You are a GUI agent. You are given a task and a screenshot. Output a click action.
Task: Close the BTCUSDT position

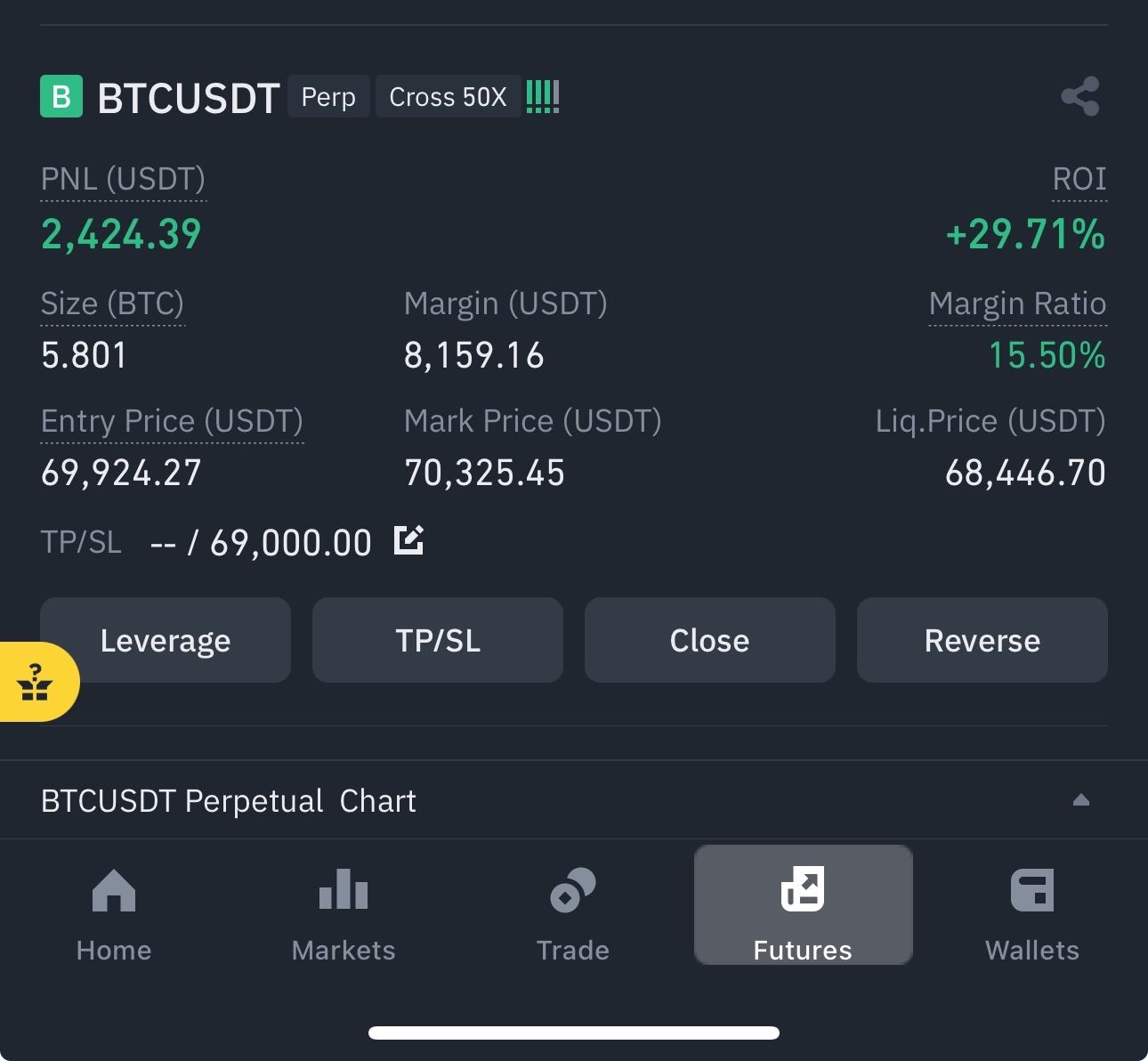coord(710,640)
